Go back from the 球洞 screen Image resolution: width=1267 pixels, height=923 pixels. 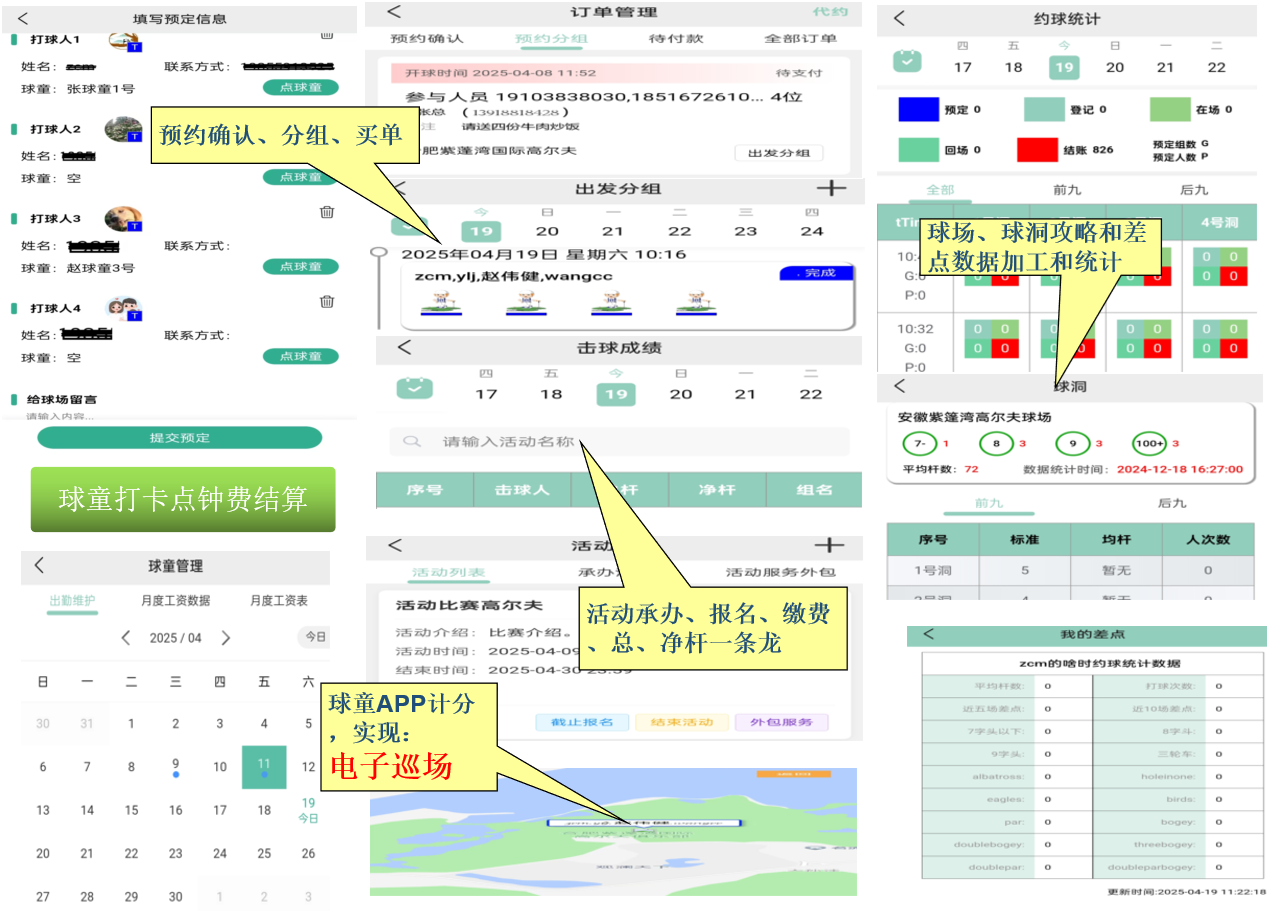899,385
